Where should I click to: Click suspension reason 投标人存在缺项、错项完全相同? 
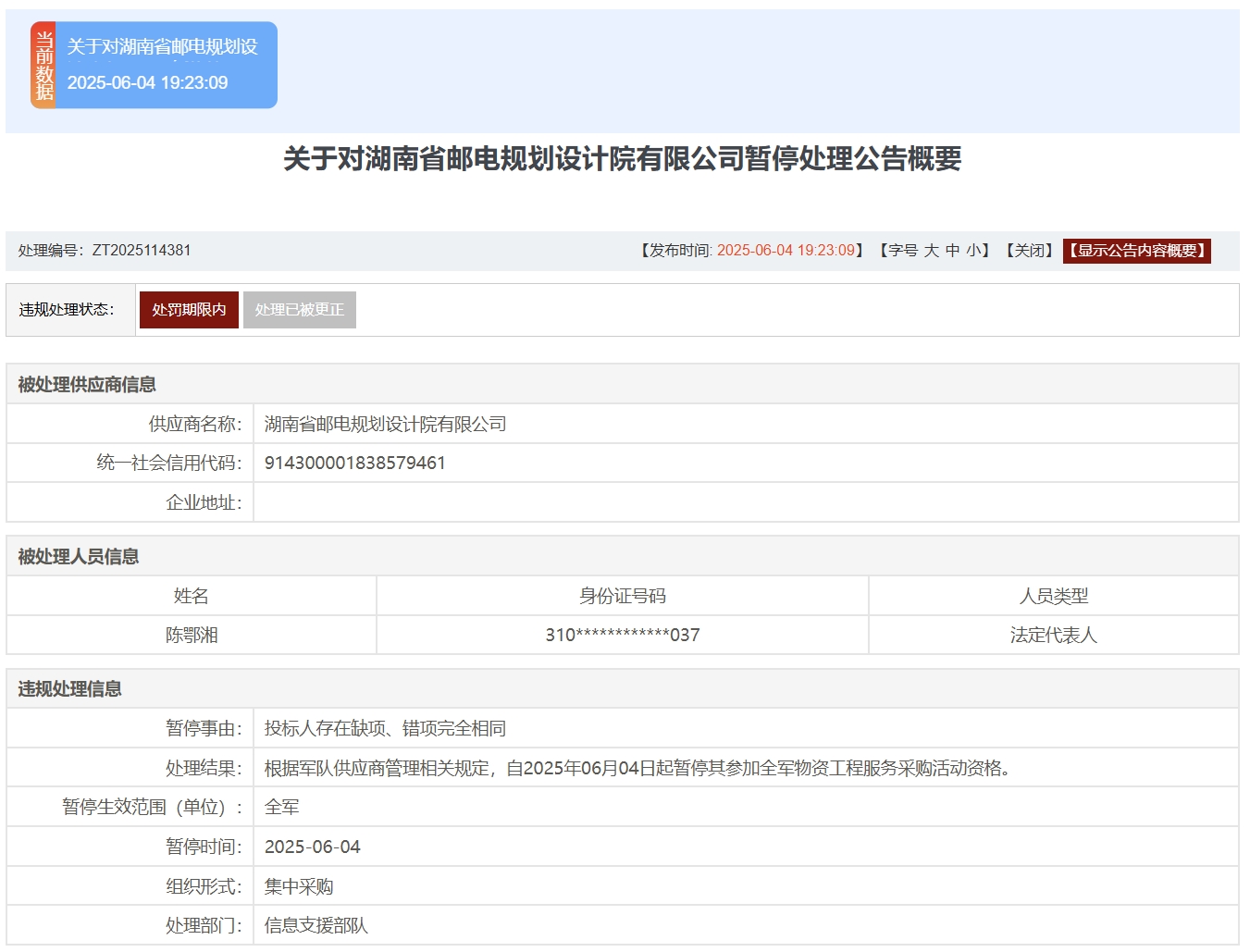(x=386, y=729)
